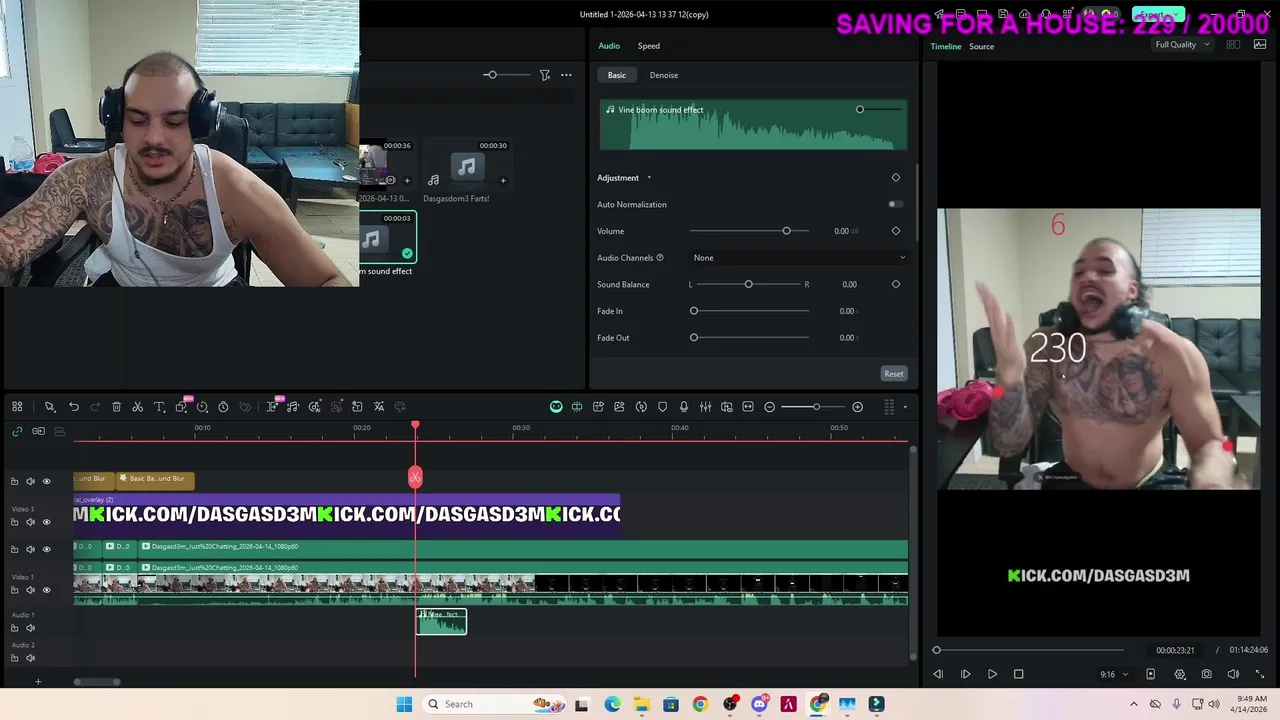Delete the selected clip with trash icon

point(116,407)
